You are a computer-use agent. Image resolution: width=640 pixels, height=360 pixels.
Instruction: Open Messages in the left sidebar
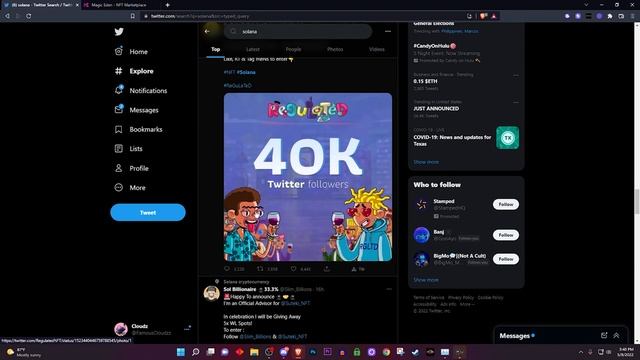coord(137,110)
